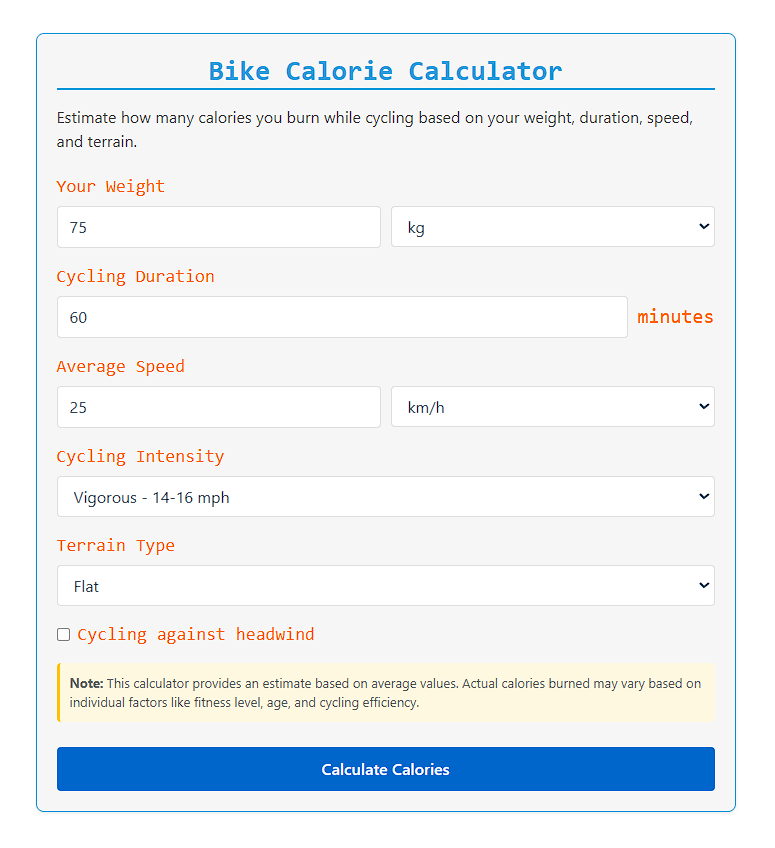775x848 pixels.
Task: Expand the terrain selector chevron
Action: pyautogui.click(x=702, y=585)
